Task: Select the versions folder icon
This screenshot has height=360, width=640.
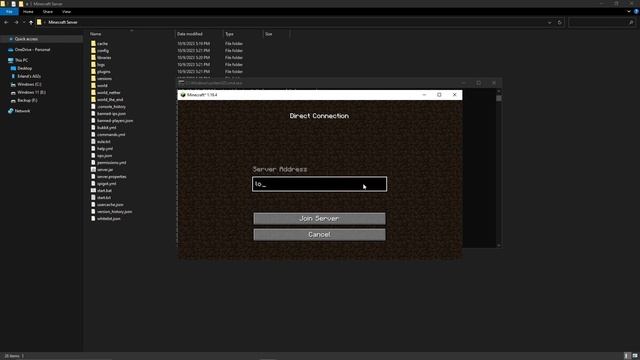Action: pyautogui.click(x=93, y=78)
